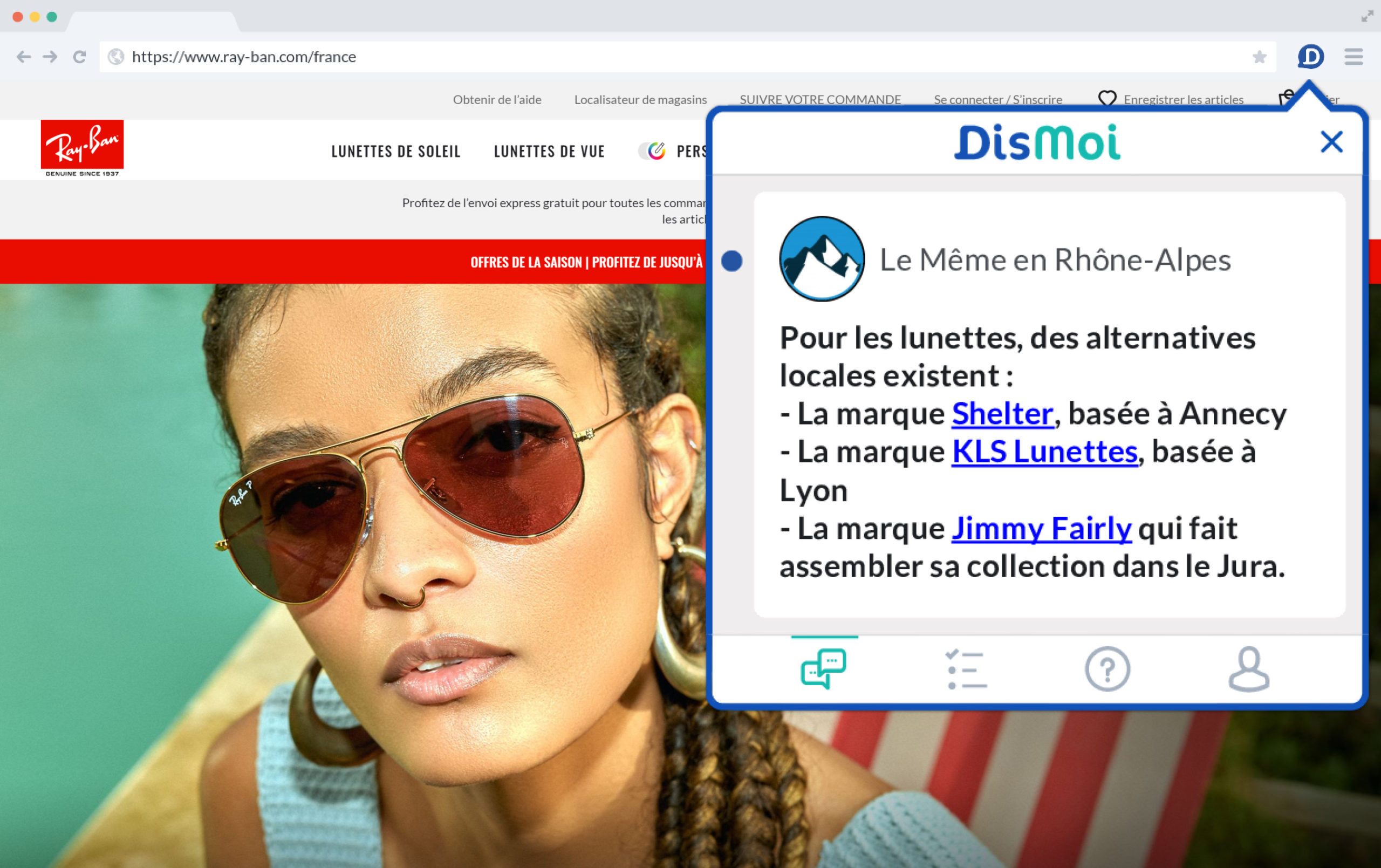Open the Lunettes de Vue menu
Viewport: 1381px width, 868px height.
tap(549, 152)
